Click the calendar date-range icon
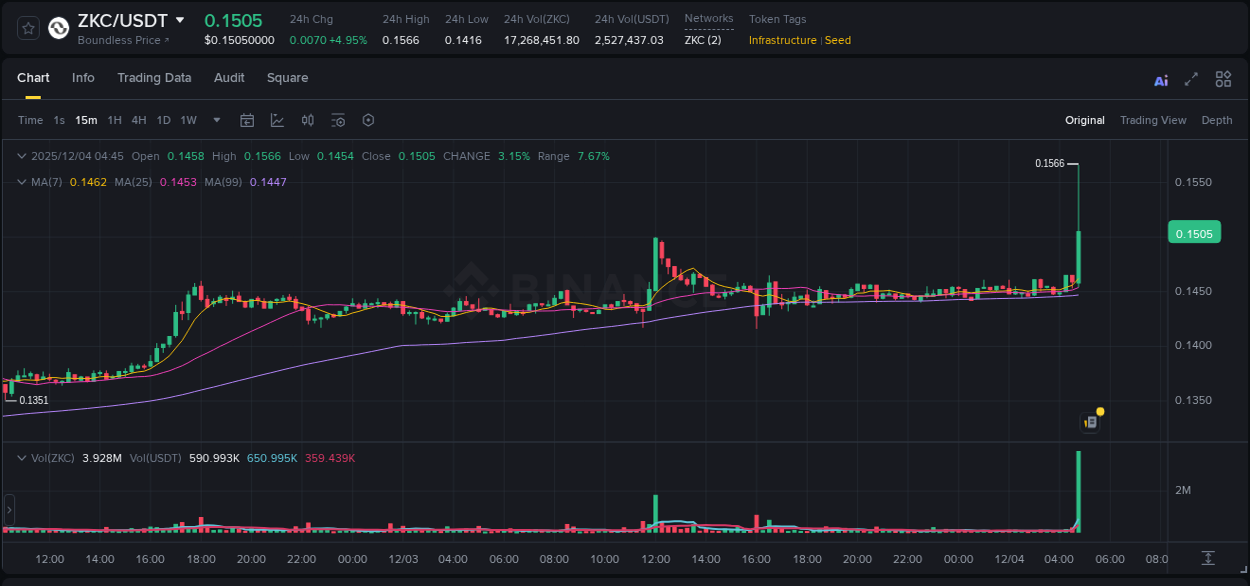The height and width of the screenshot is (586, 1250). point(247,120)
